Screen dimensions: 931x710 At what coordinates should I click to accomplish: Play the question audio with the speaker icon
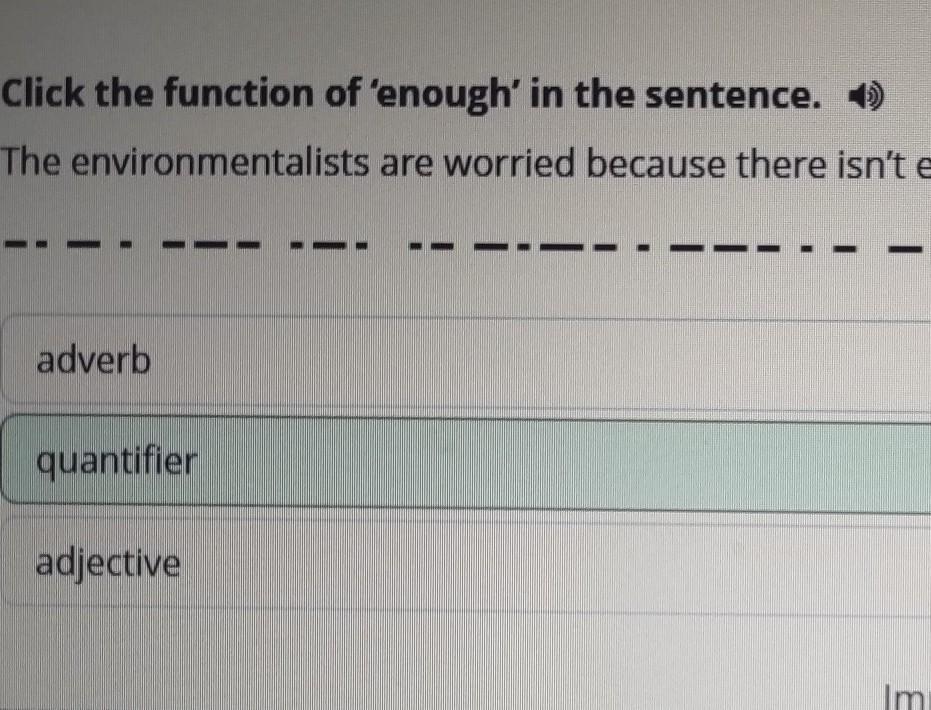(865, 98)
